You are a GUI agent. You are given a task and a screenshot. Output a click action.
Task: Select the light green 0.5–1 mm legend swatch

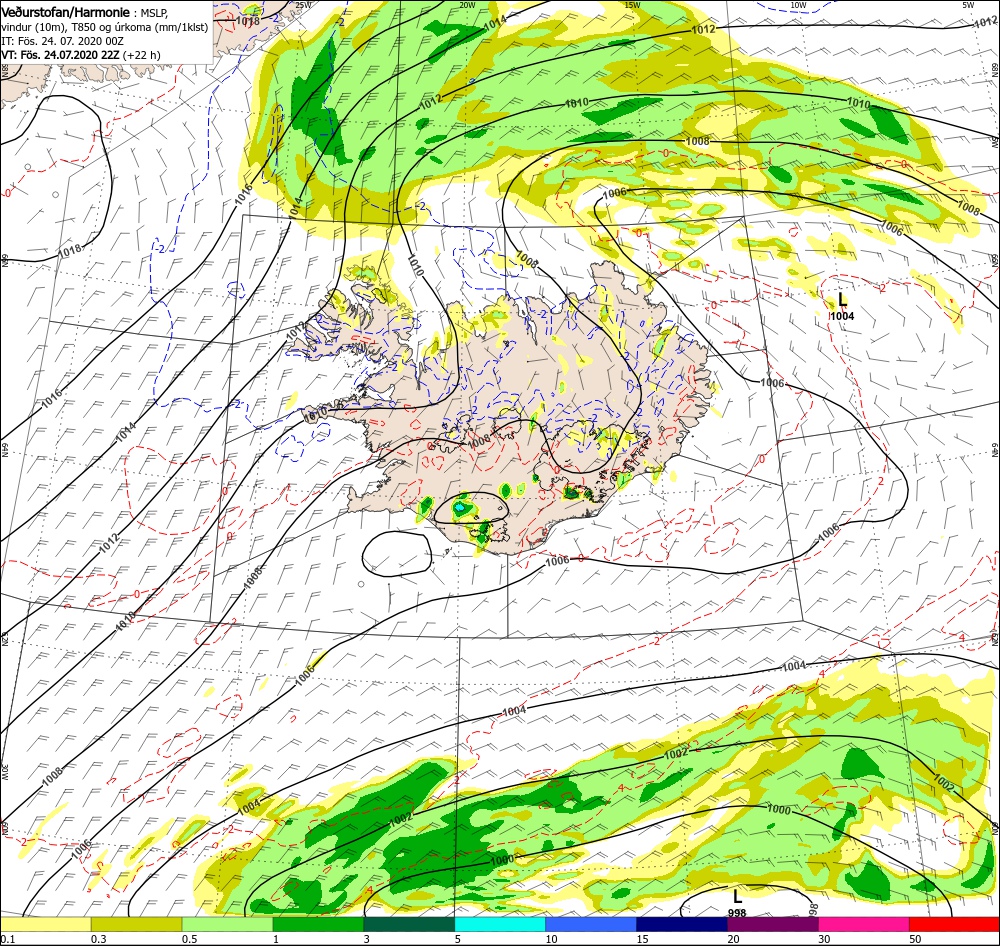pyautogui.click(x=228, y=924)
